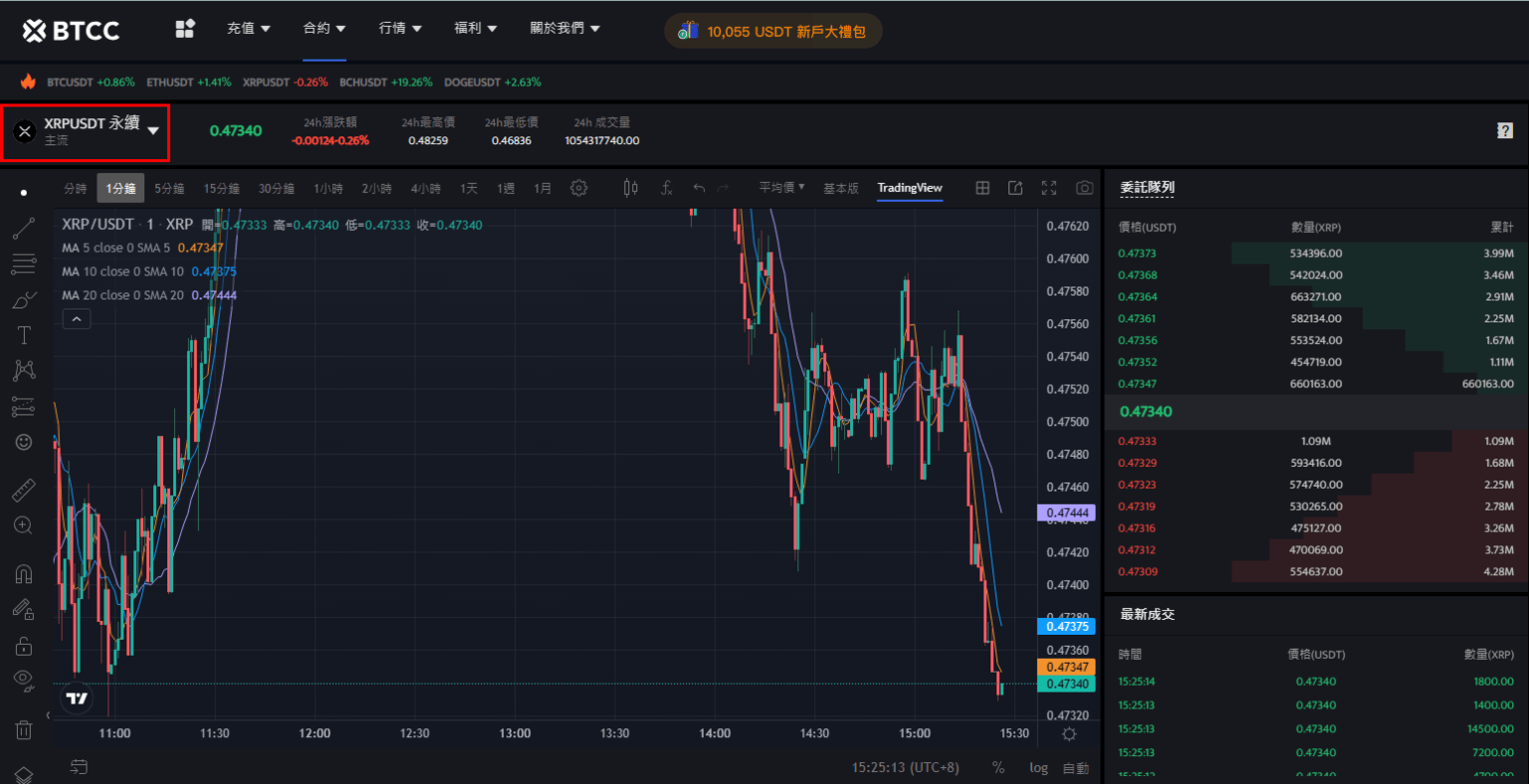The width and height of the screenshot is (1529, 784).
Task: Enter fullscreen chart mode
Action: click(1048, 187)
